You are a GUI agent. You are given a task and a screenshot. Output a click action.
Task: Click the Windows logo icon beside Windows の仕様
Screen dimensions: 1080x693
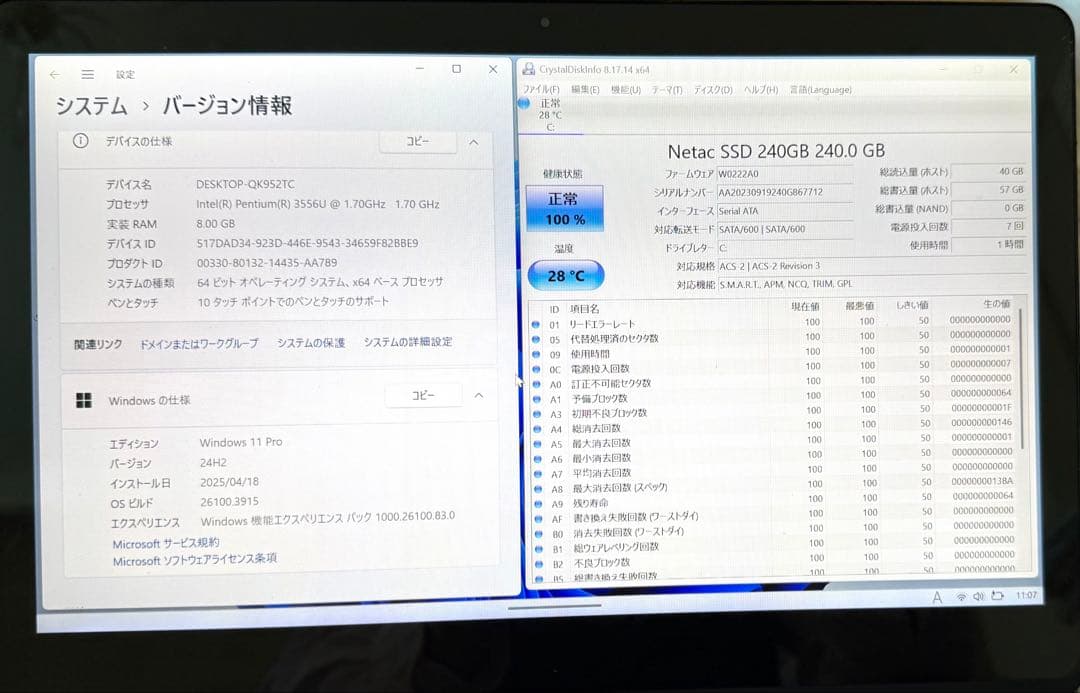tap(83, 400)
